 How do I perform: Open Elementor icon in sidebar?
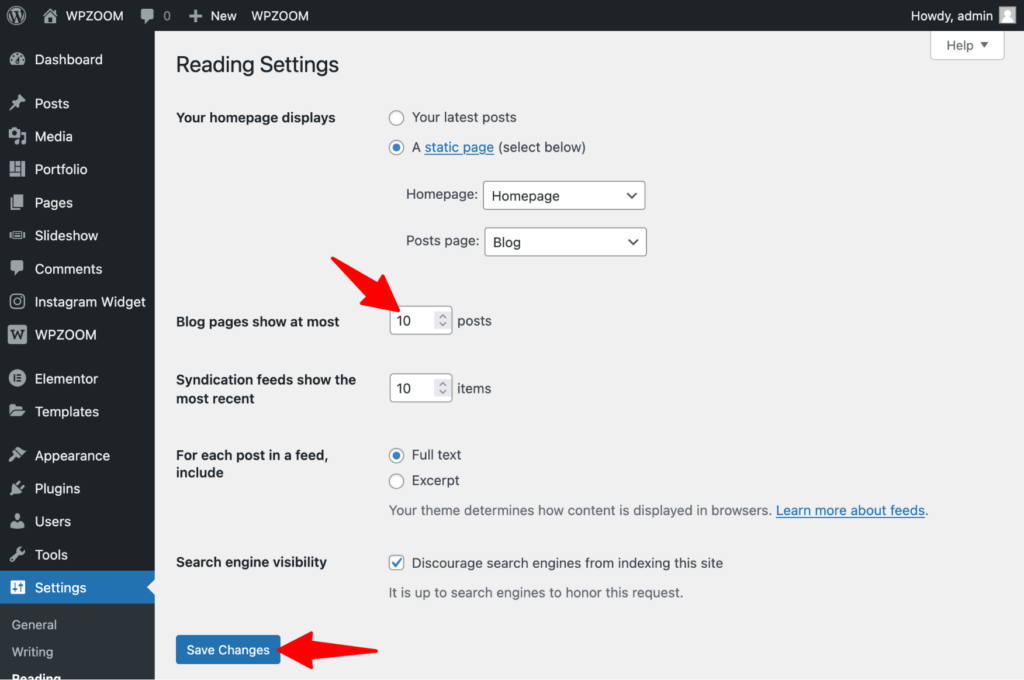pos(17,379)
